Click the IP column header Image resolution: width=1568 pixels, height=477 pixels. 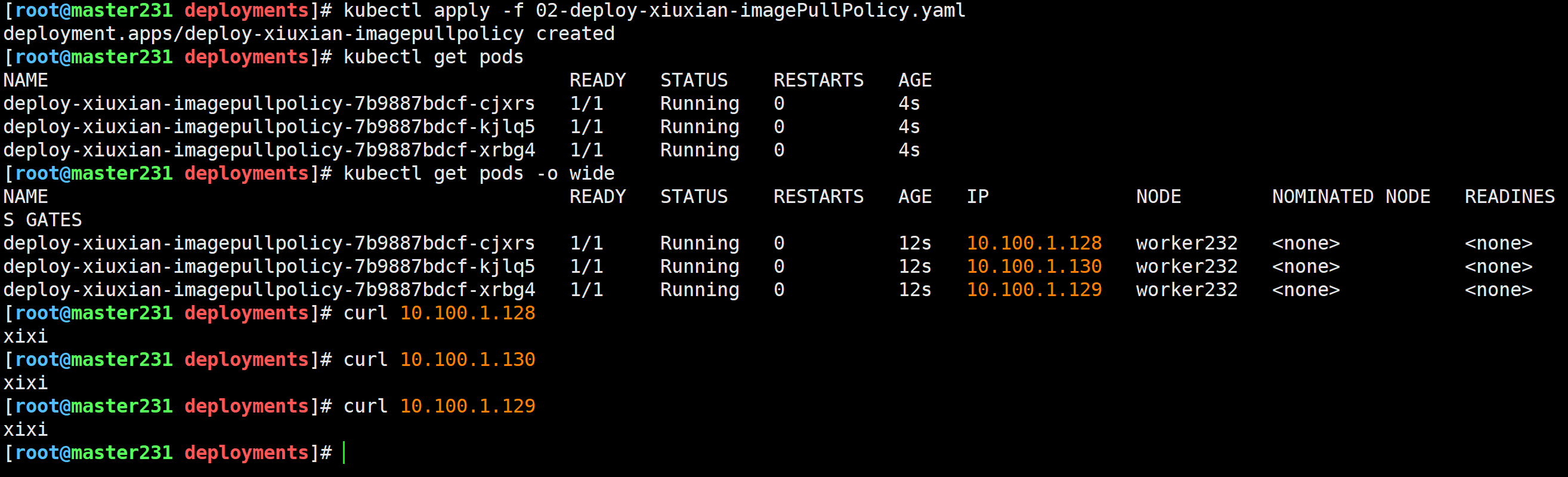tap(978, 197)
